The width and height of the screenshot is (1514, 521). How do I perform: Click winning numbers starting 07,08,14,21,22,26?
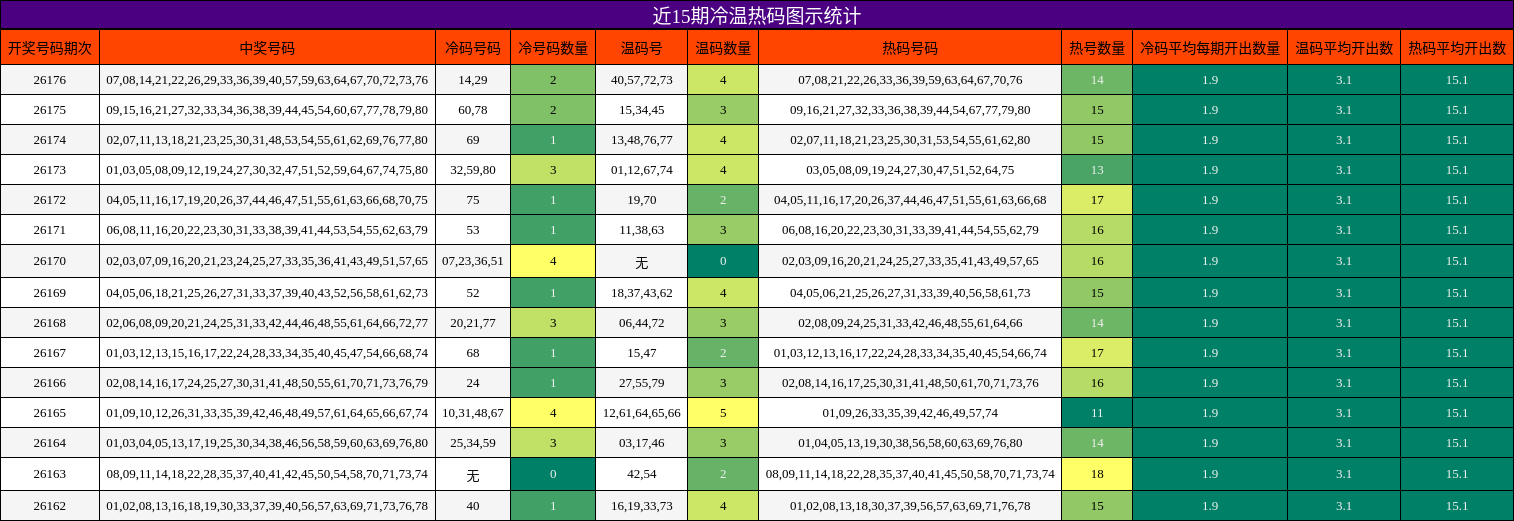click(267, 80)
